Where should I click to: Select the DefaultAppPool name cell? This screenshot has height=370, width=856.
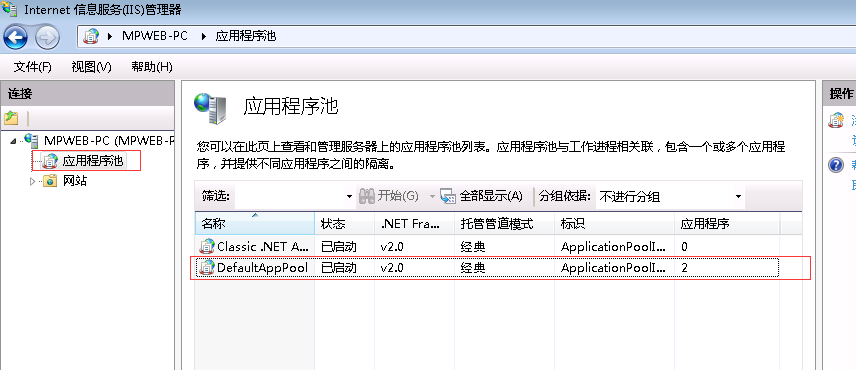click(x=263, y=268)
